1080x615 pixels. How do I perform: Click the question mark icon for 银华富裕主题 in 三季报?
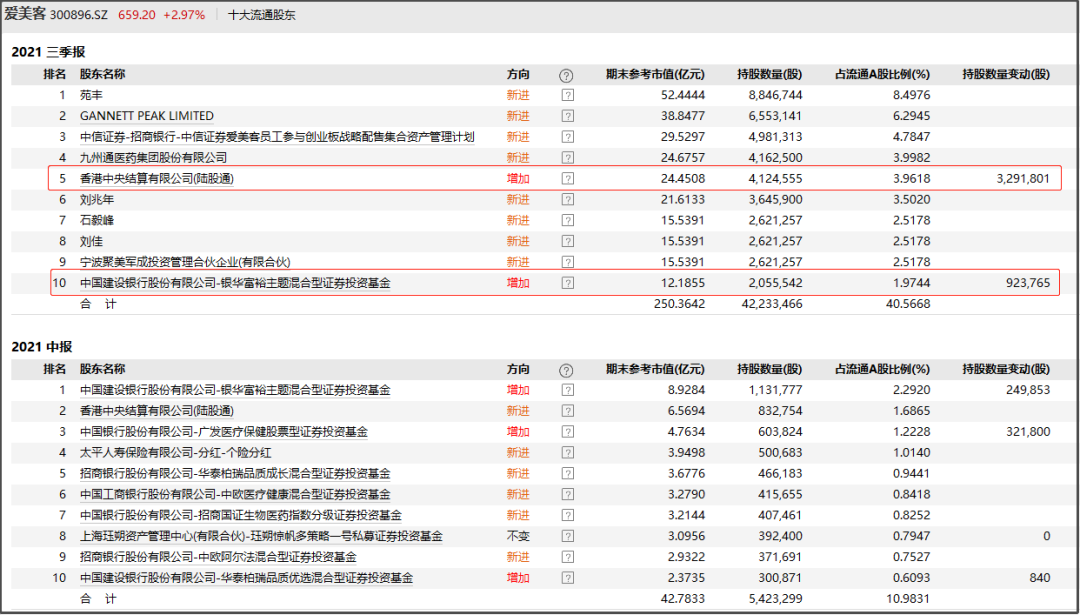(568, 283)
